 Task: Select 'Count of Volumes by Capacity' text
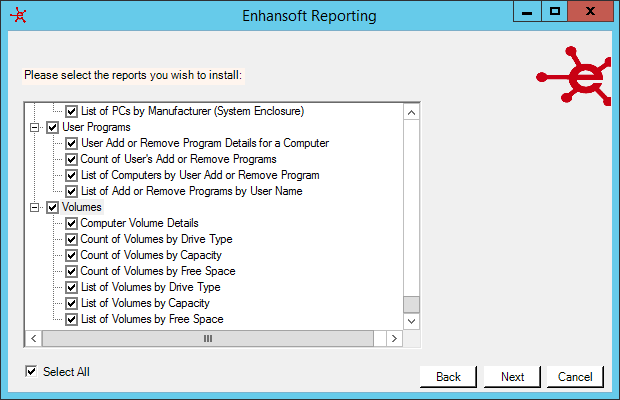pos(151,255)
